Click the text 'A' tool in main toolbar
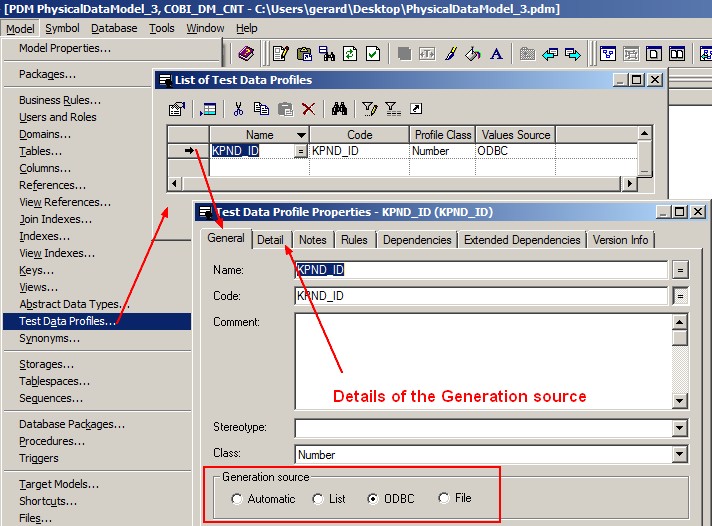Screen dimensions: 712x526 click(x=495, y=53)
